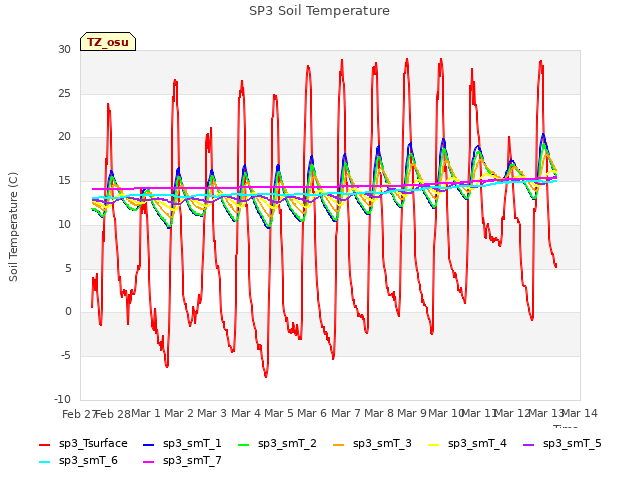640x480 pixels.
Task: Click the chart title SP3 Soil Temperature
Action: click(319, 11)
